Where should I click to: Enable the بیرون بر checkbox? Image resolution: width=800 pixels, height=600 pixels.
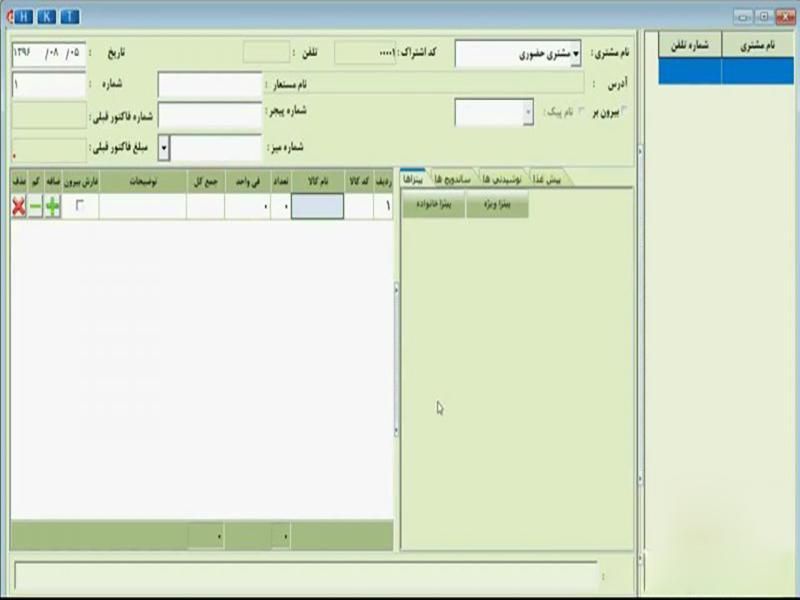[624, 110]
